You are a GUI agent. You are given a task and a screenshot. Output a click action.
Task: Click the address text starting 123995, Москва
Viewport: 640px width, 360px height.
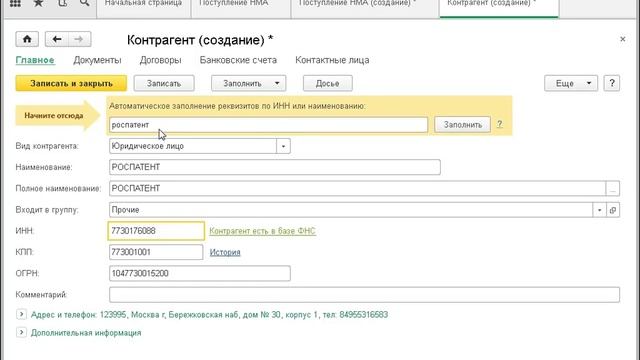(244, 315)
